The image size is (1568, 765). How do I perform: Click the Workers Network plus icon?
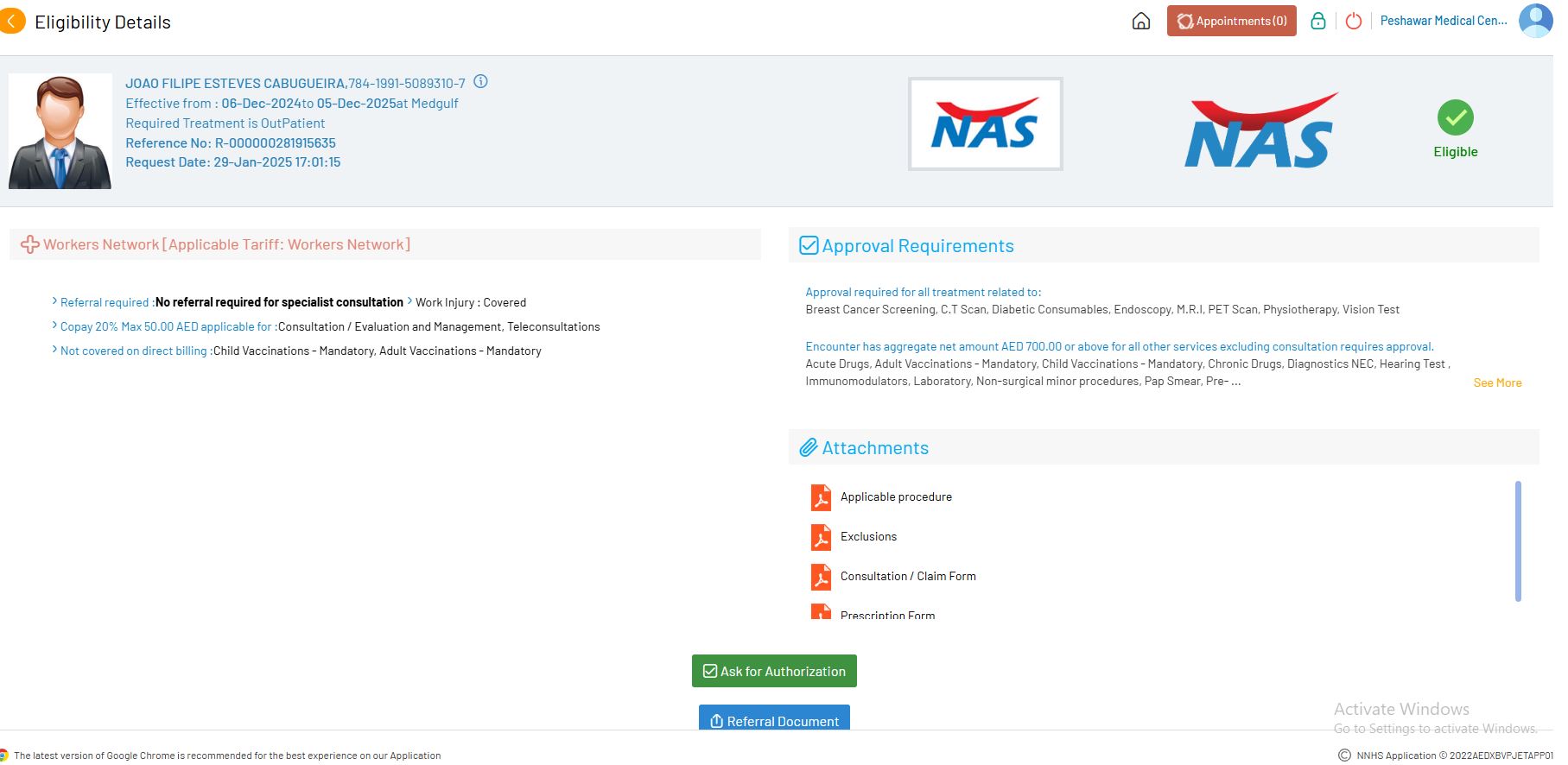click(30, 244)
